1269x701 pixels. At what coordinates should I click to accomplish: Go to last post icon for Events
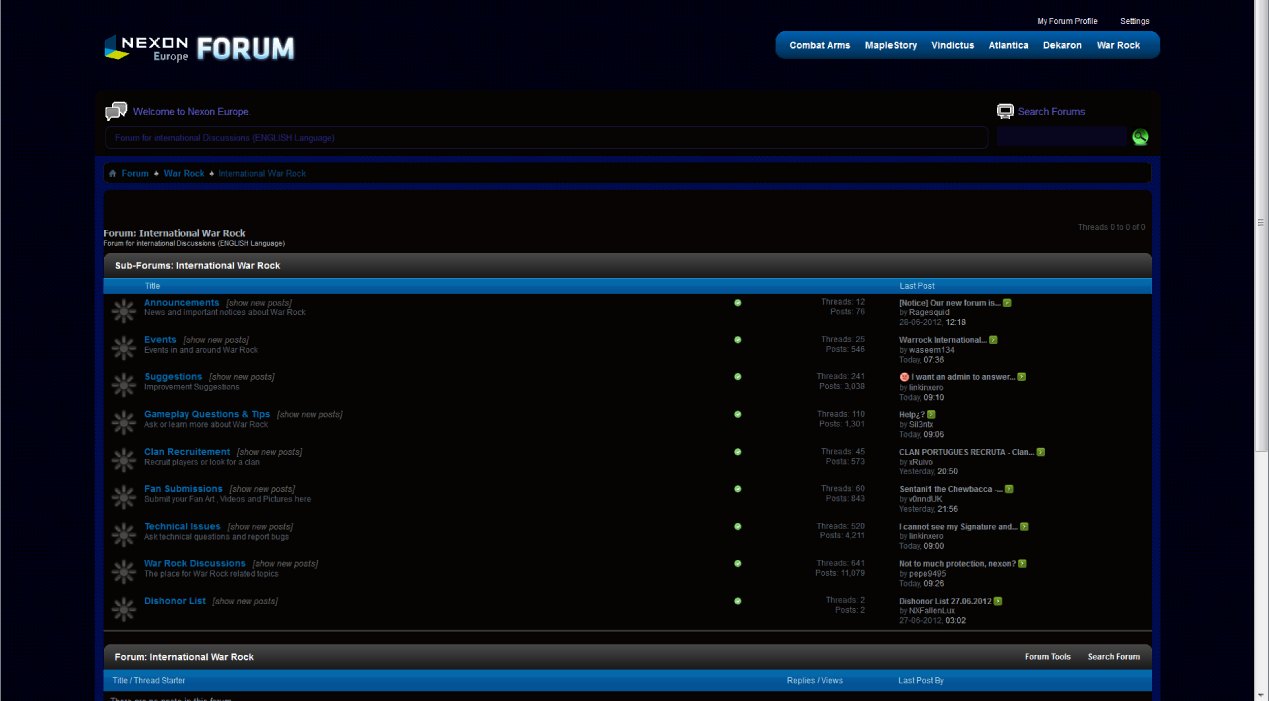point(993,340)
